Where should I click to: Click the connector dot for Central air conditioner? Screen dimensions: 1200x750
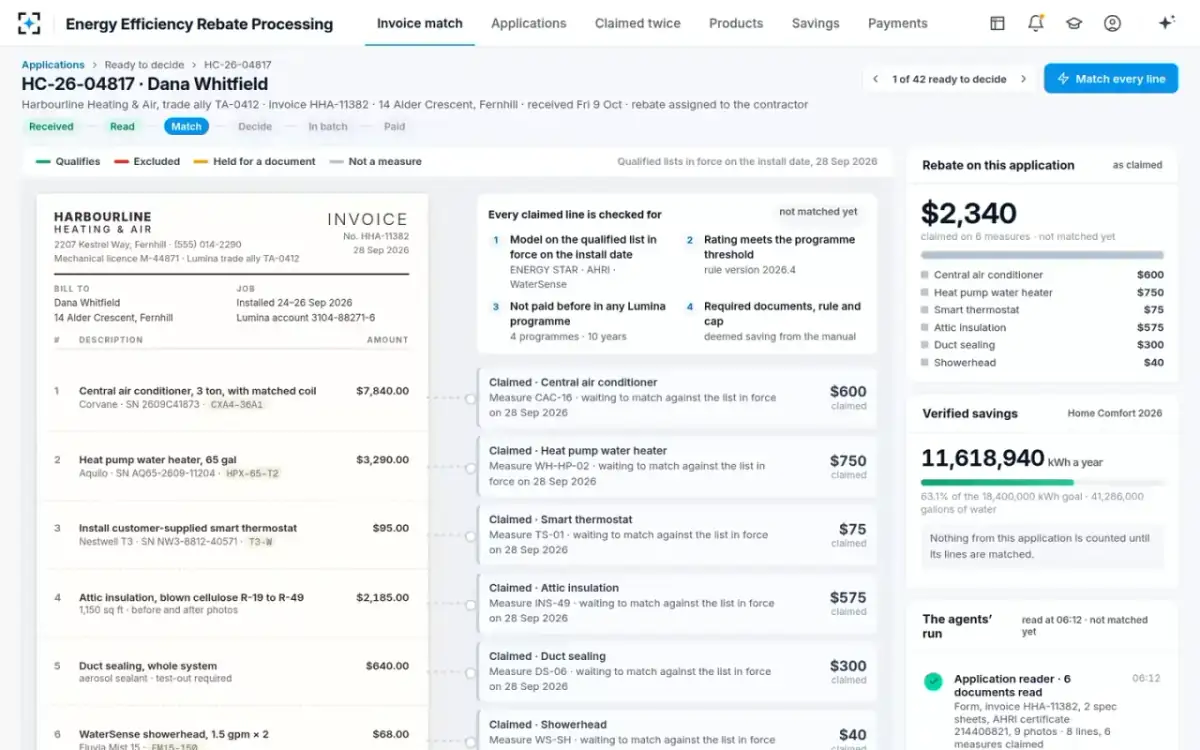click(470, 398)
